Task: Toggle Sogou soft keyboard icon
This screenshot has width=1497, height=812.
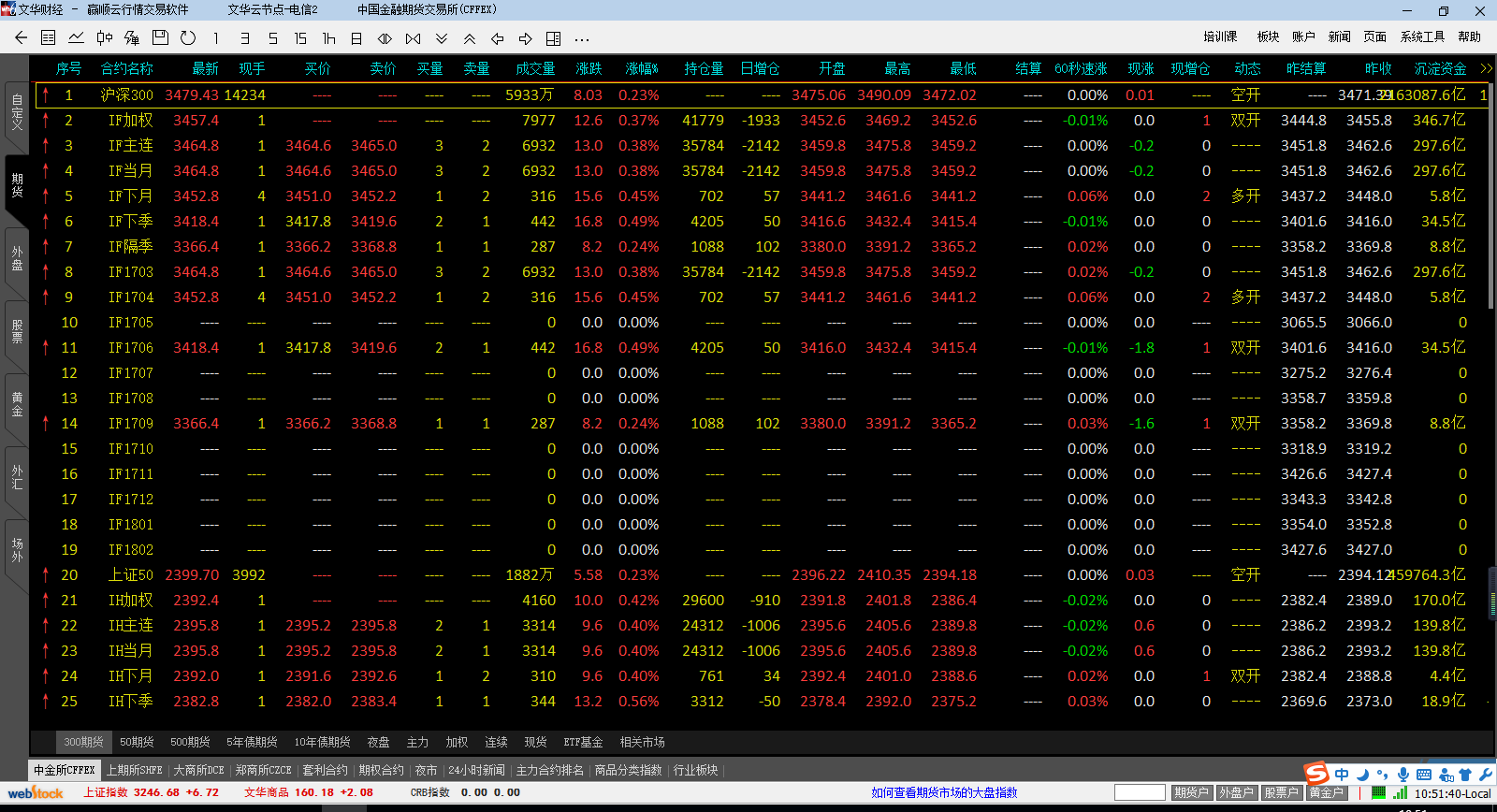Action: 1424,775
